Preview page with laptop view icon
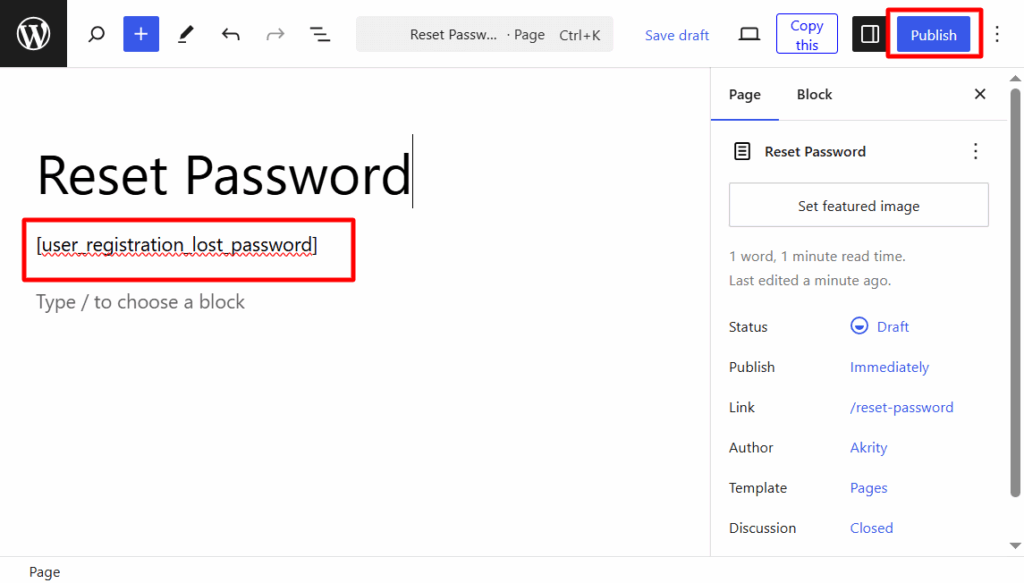The image size is (1024, 583). [x=749, y=34]
